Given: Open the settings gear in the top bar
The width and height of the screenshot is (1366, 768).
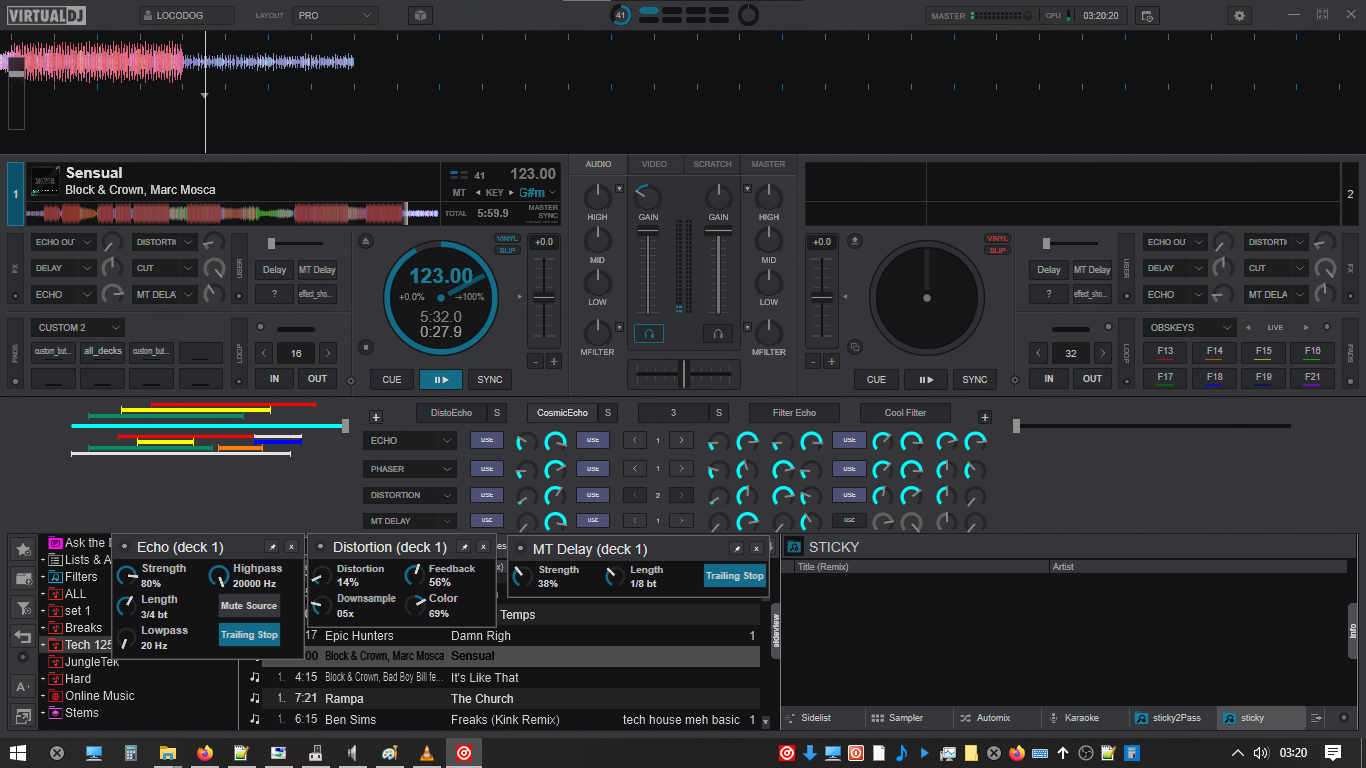Looking at the screenshot, I should click(x=1240, y=16).
